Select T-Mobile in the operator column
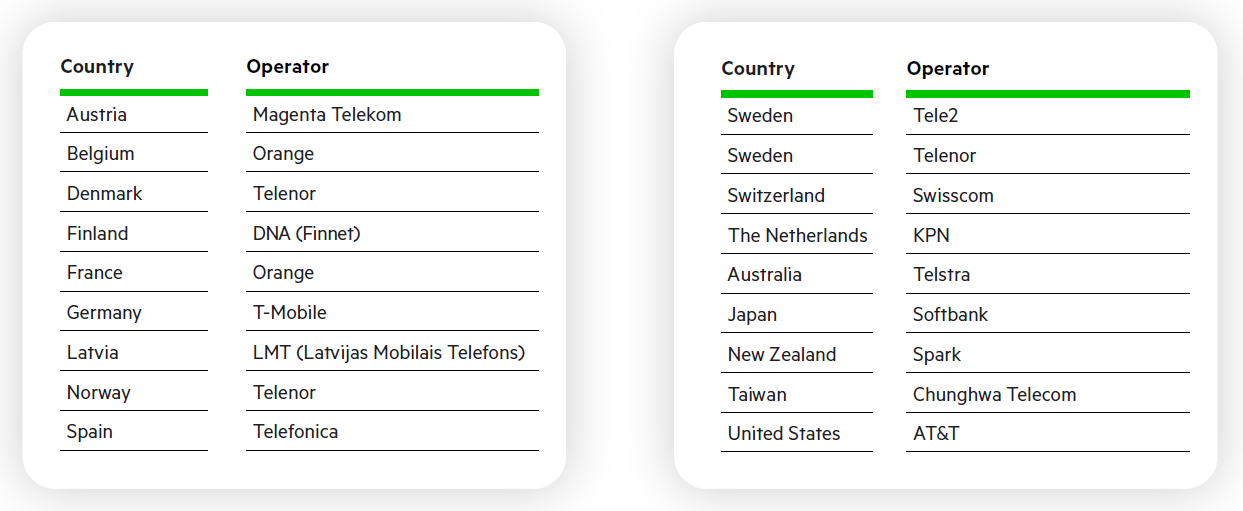This screenshot has width=1243, height=511. (290, 313)
